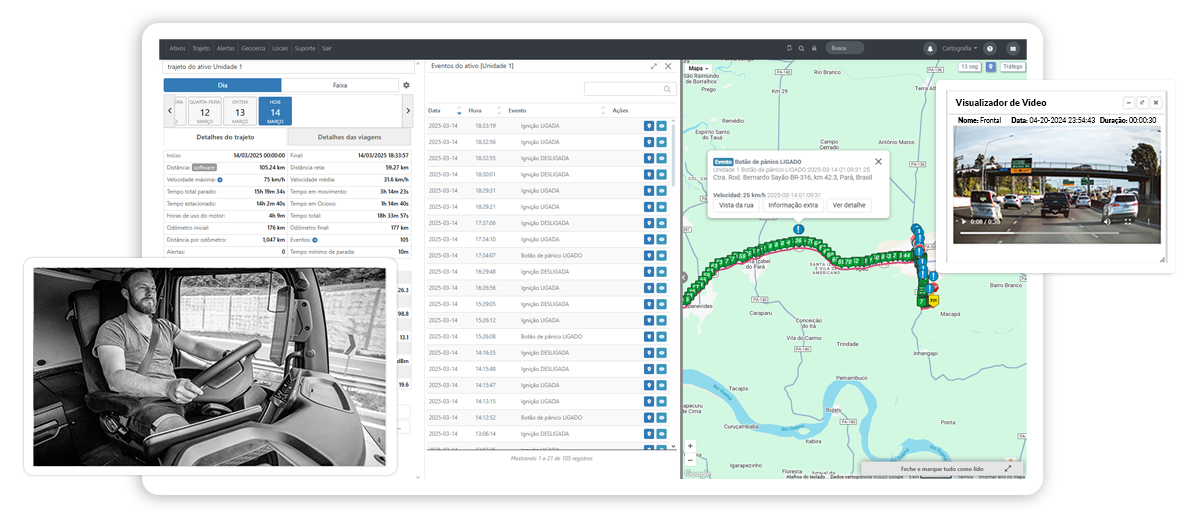
Task: Open the panel icon right of help
Action: point(1013,48)
